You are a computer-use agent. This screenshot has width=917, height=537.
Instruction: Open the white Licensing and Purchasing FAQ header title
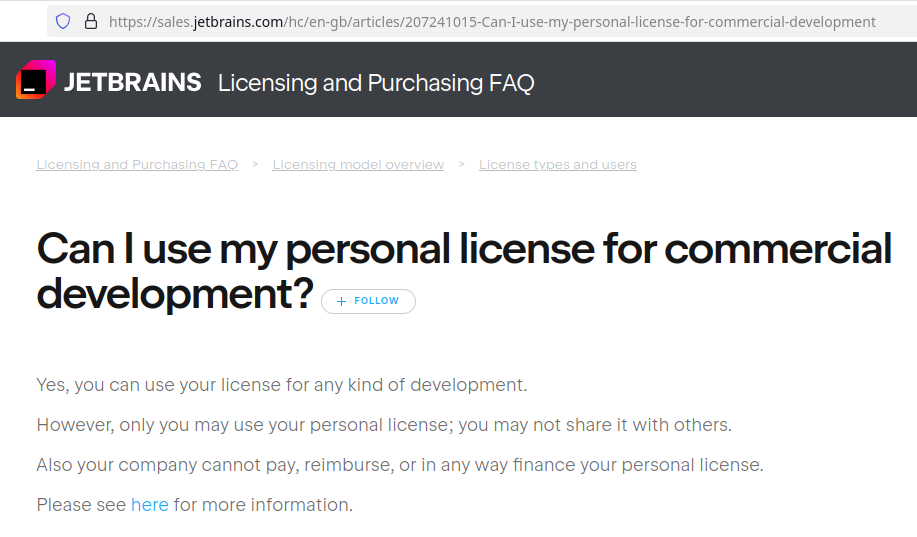coord(376,83)
